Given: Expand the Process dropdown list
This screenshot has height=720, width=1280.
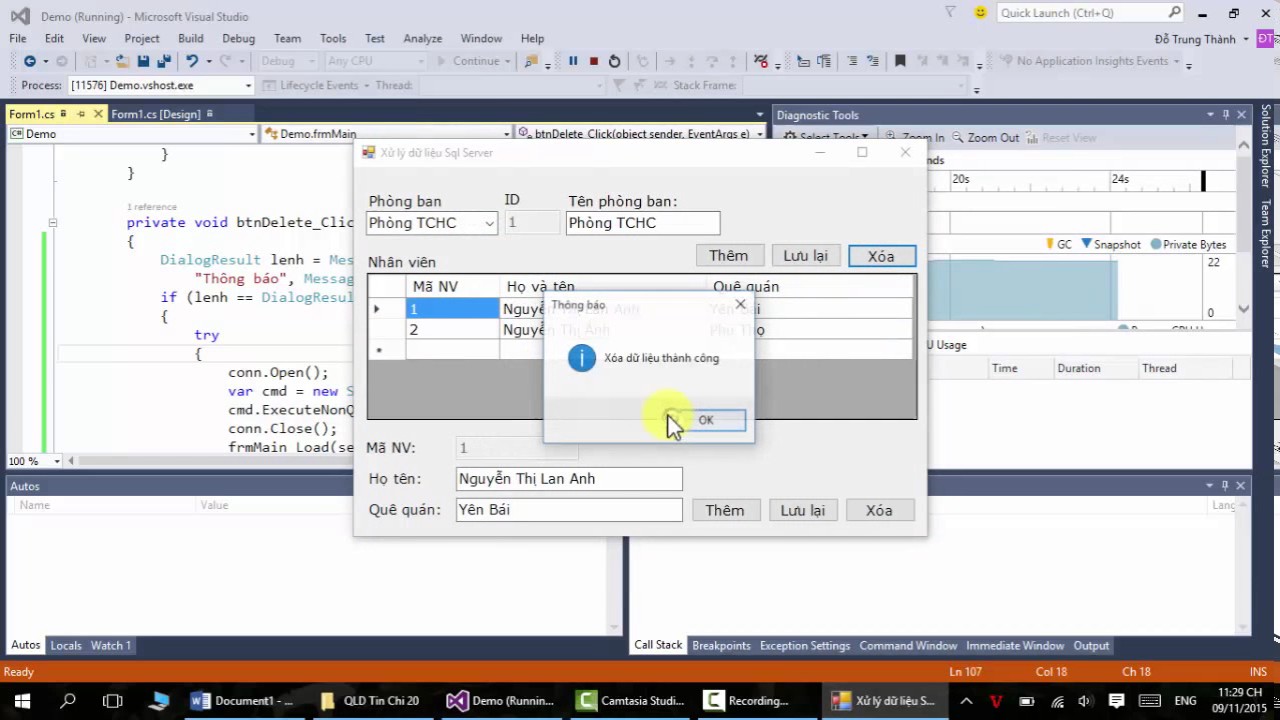Looking at the screenshot, I should pyautogui.click(x=248, y=86).
